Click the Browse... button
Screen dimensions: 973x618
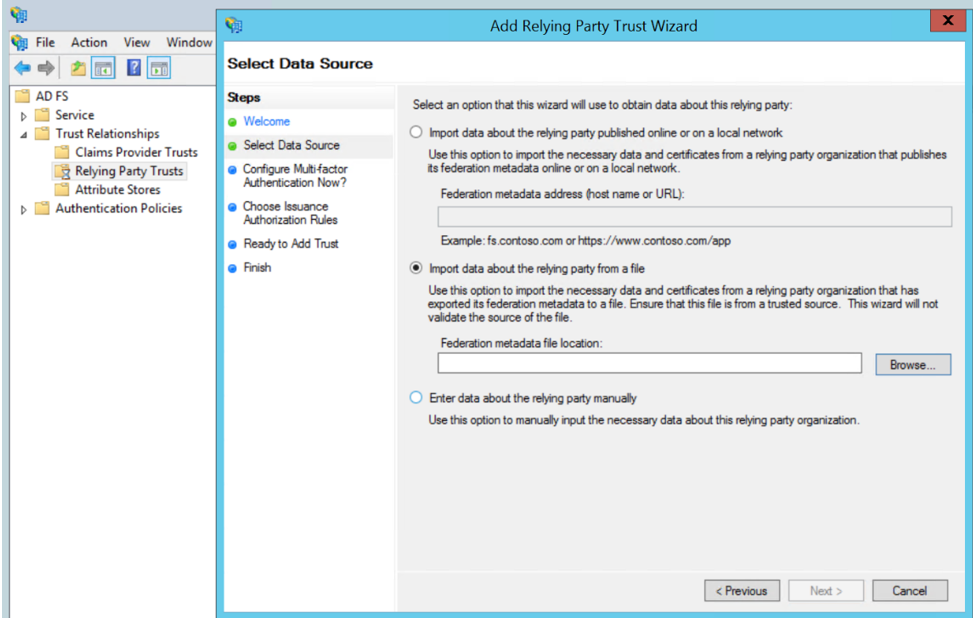pos(912,365)
